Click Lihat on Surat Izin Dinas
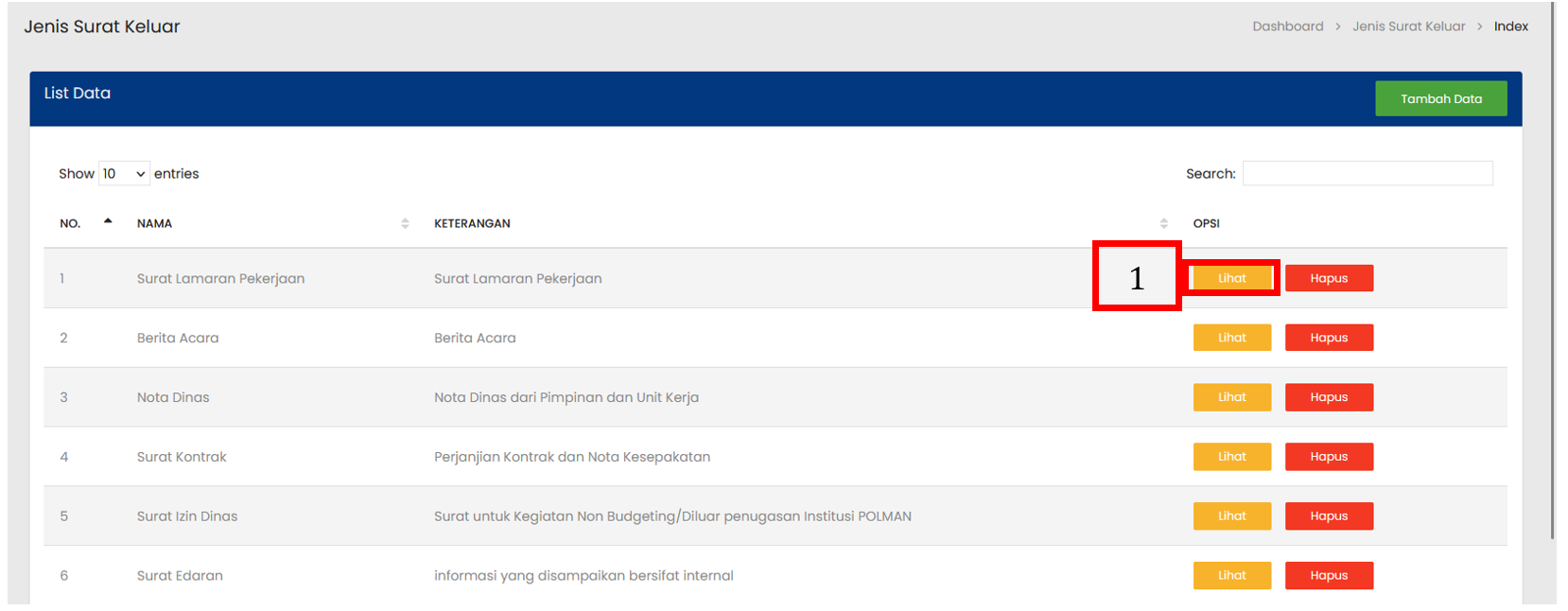This screenshot has width=1568, height=611. click(x=1231, y=516)
